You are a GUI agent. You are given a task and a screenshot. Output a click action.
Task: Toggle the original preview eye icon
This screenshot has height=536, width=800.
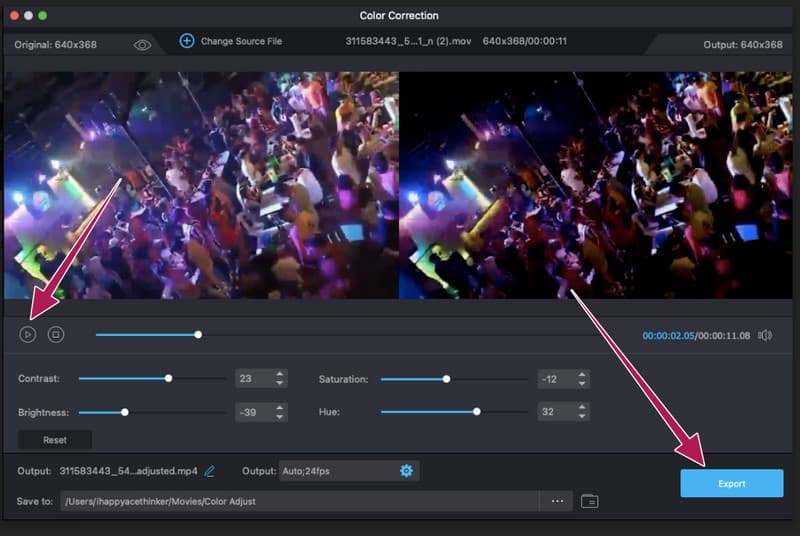(142, 45)
